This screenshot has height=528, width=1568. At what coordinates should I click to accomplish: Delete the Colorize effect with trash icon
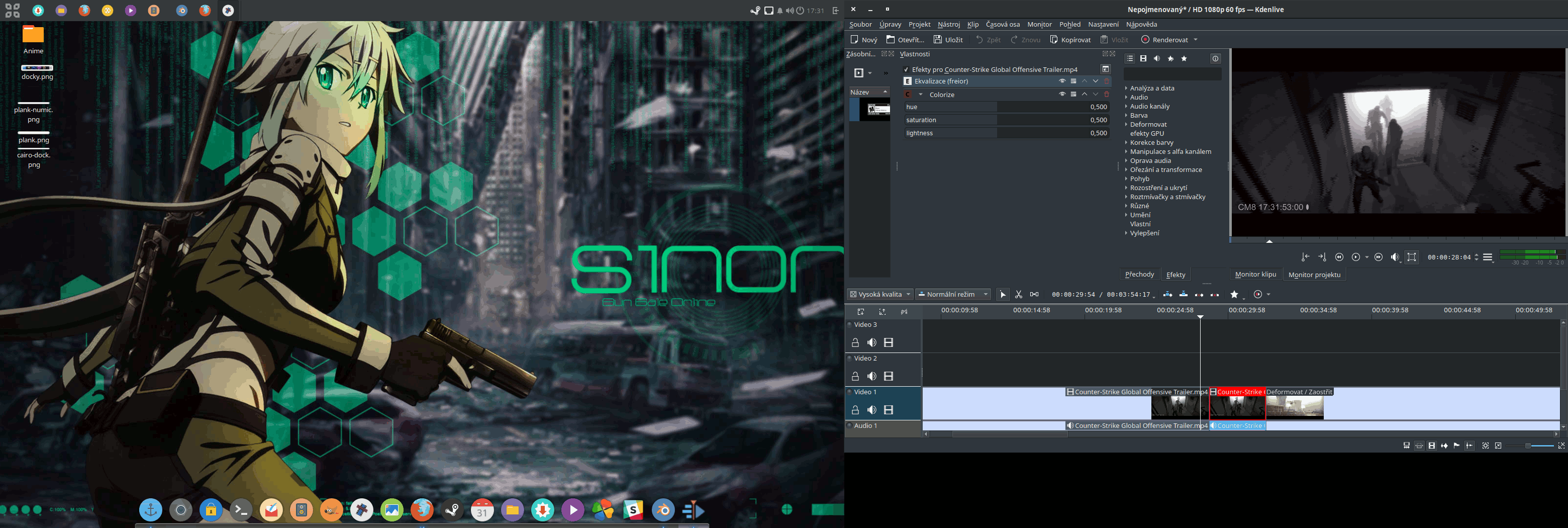pyautogui.click(x=1107, y=95)
